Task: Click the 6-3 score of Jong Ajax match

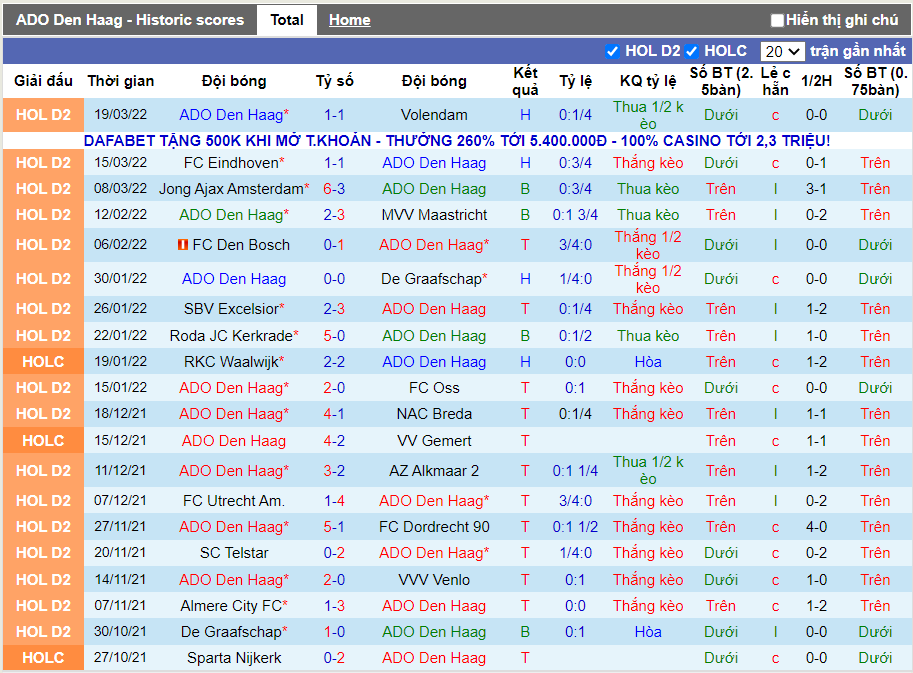Action: pyautogui.click(x=334, y=189)
